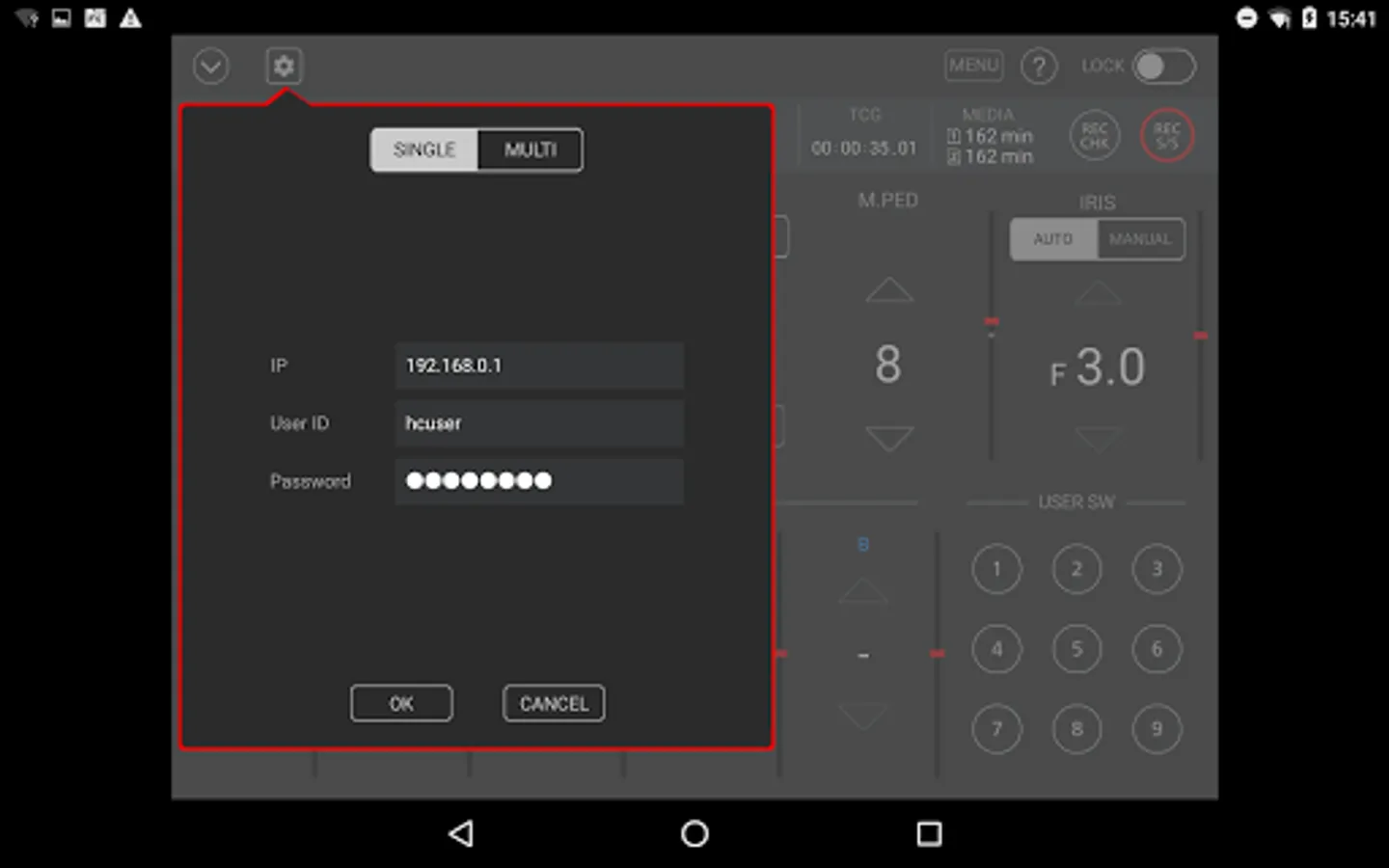Close the iris down arrow below F3.0

pyautogui.click(x=1099, y=441)
